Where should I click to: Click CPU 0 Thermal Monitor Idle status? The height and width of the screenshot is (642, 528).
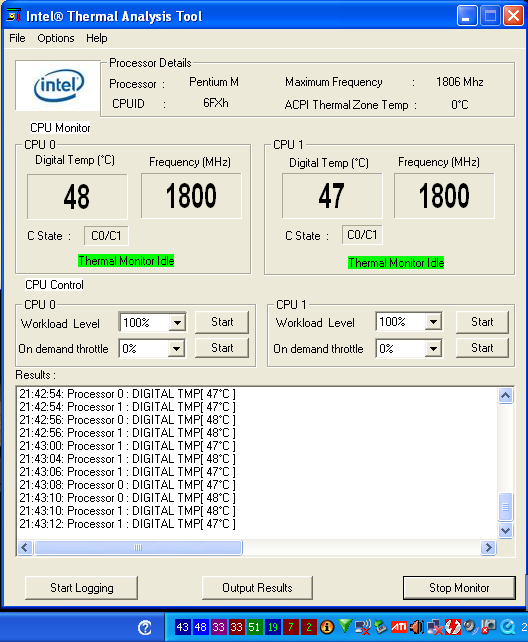pyautogui.click(x=126, y=261)
